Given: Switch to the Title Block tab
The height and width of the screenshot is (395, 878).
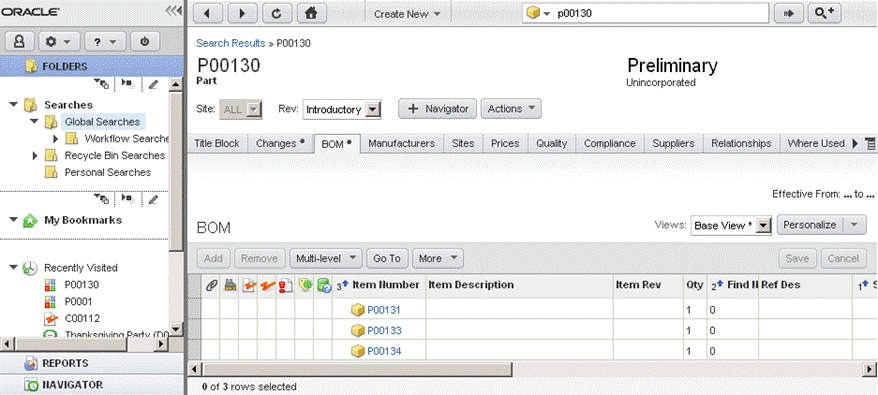Looking at the screenshot, I should pos(217,143).
